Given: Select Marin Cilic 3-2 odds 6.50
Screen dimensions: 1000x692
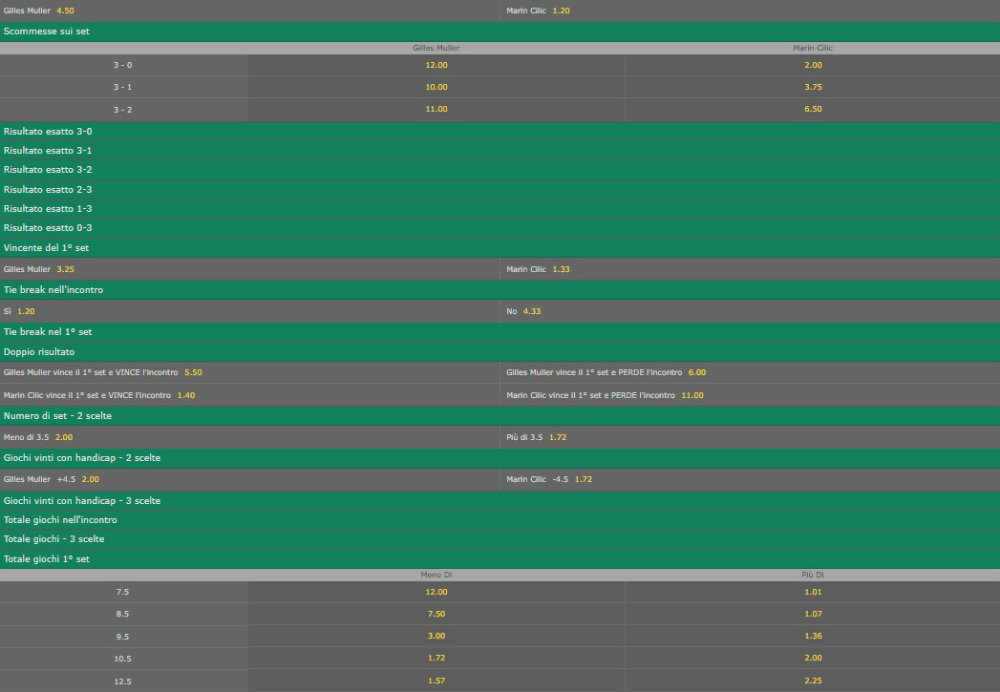Looking at the screenshot, I should 812,109.
